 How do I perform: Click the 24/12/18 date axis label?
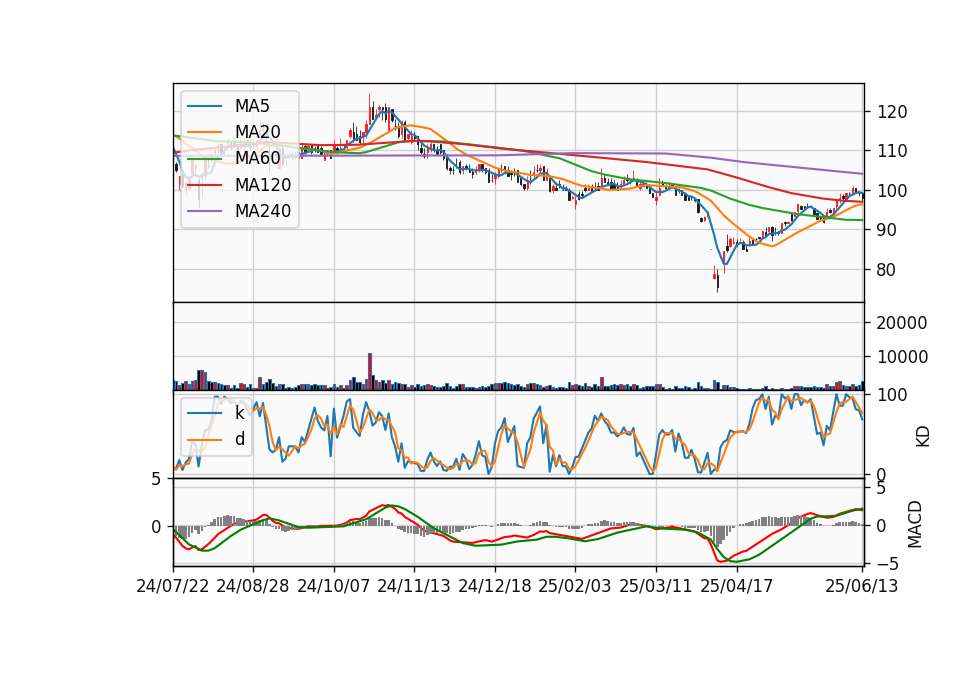click(495, 586)
